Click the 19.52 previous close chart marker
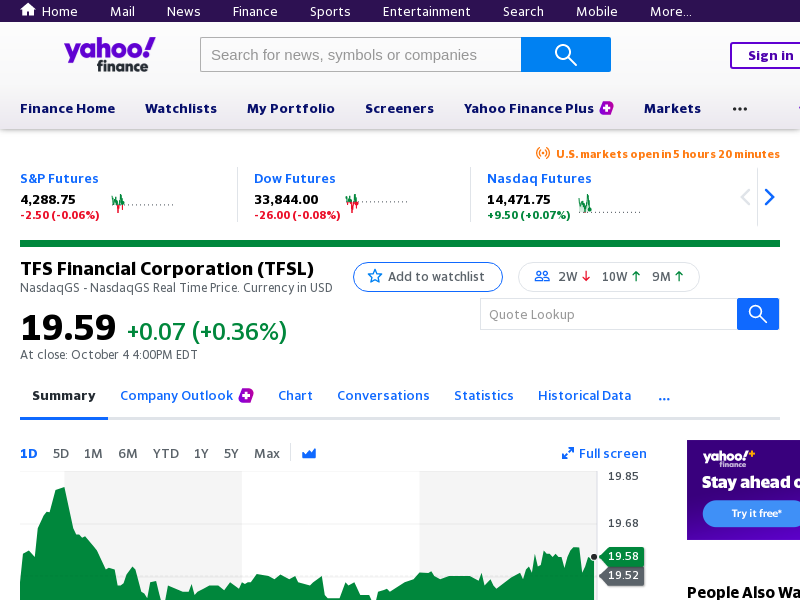The width and height of the screenshot is (800, 600). 622,576
